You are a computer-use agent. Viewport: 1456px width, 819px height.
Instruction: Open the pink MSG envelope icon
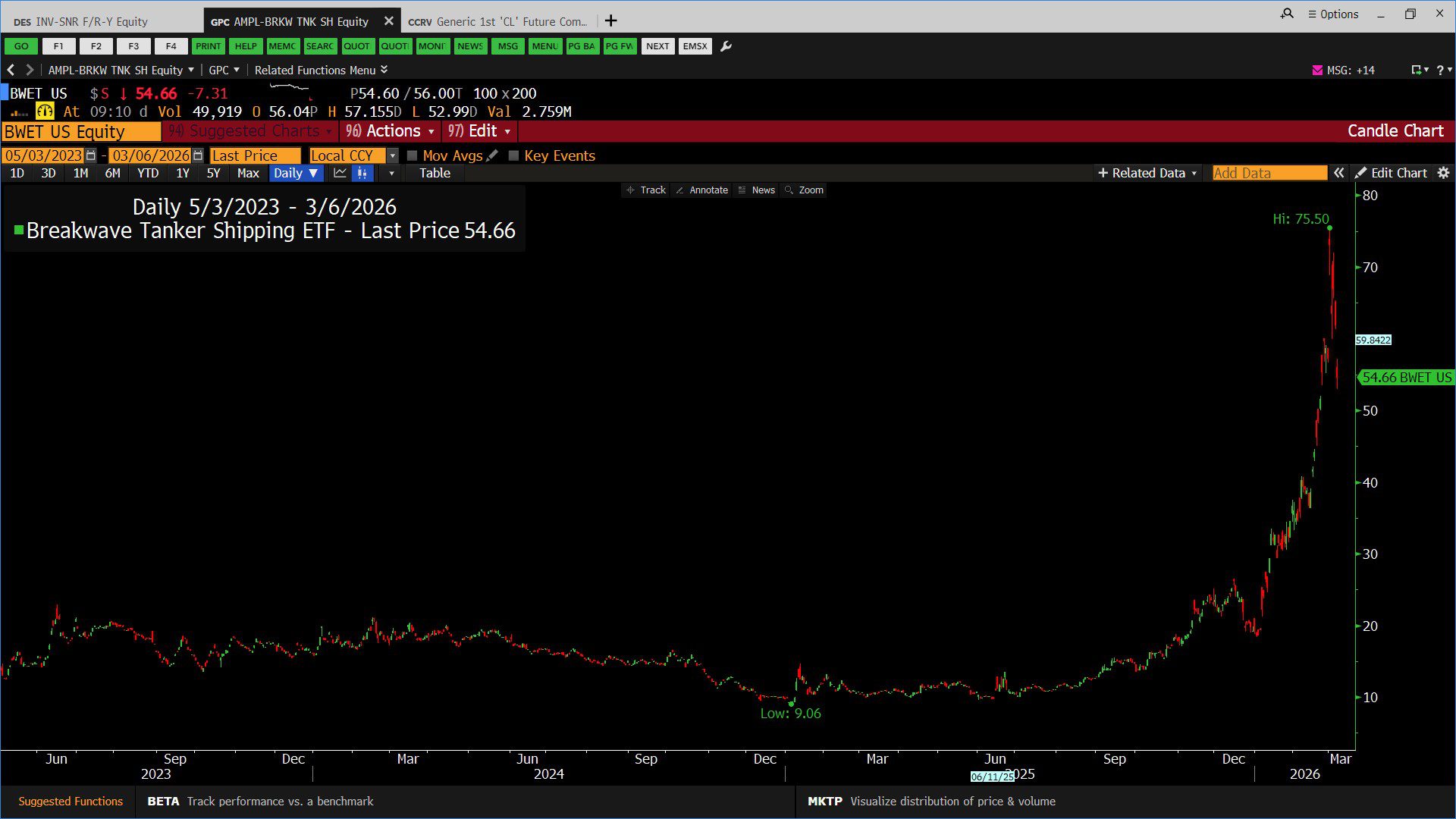coord(1317,70)
